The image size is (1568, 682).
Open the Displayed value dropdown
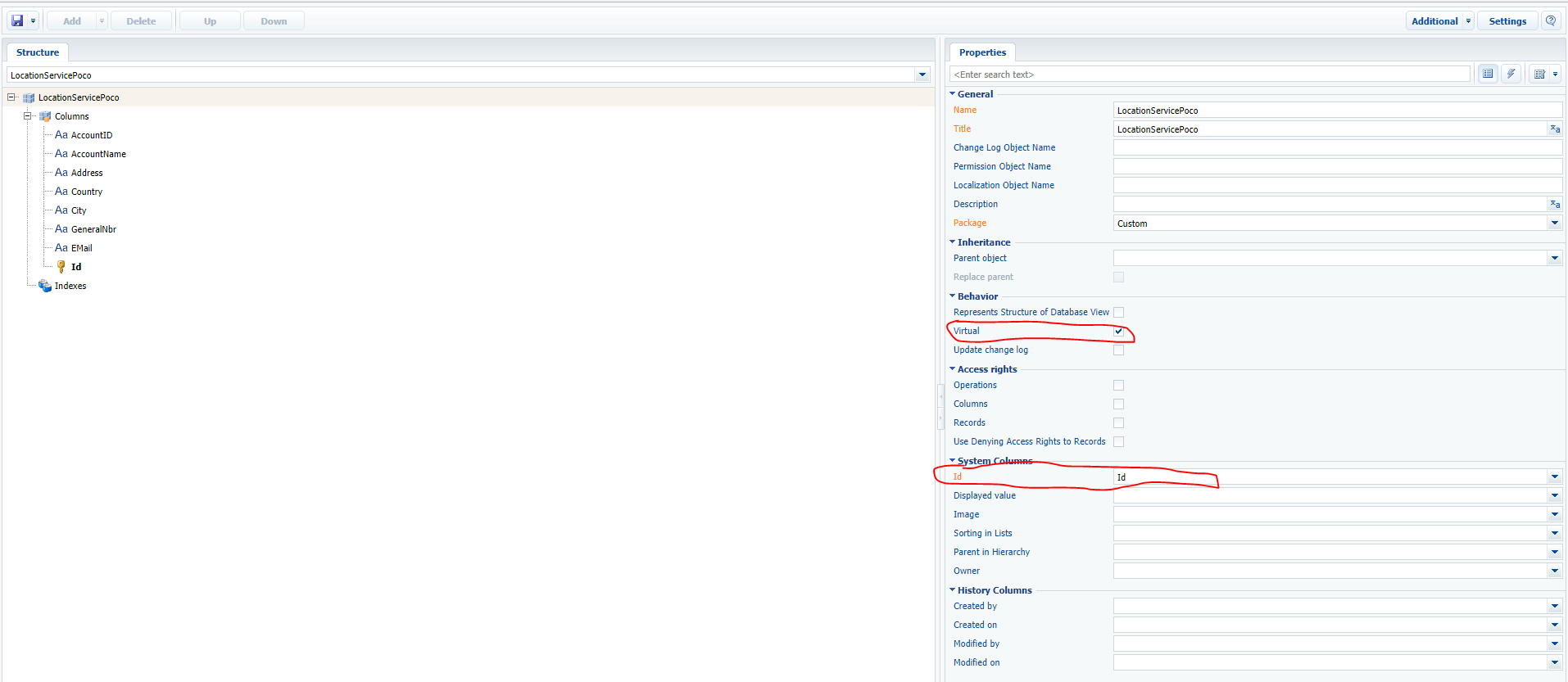click(1554, 495)
